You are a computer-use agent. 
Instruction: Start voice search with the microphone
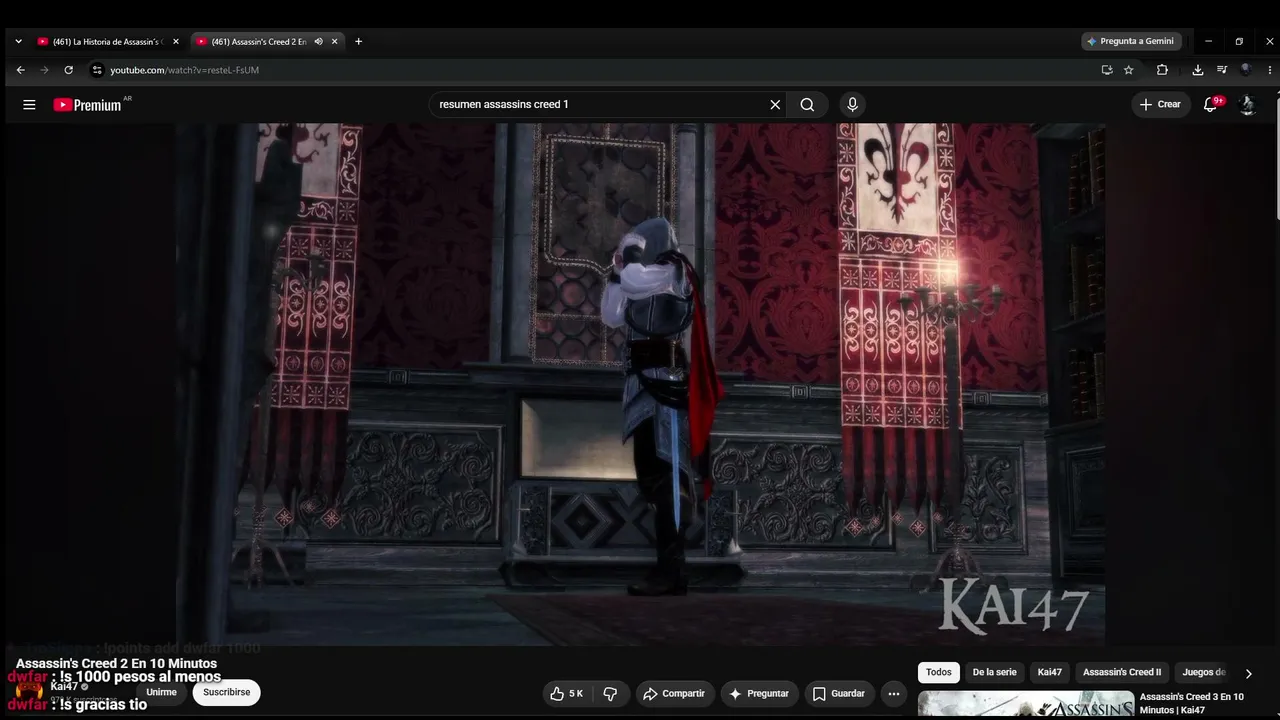pos(852,104)
